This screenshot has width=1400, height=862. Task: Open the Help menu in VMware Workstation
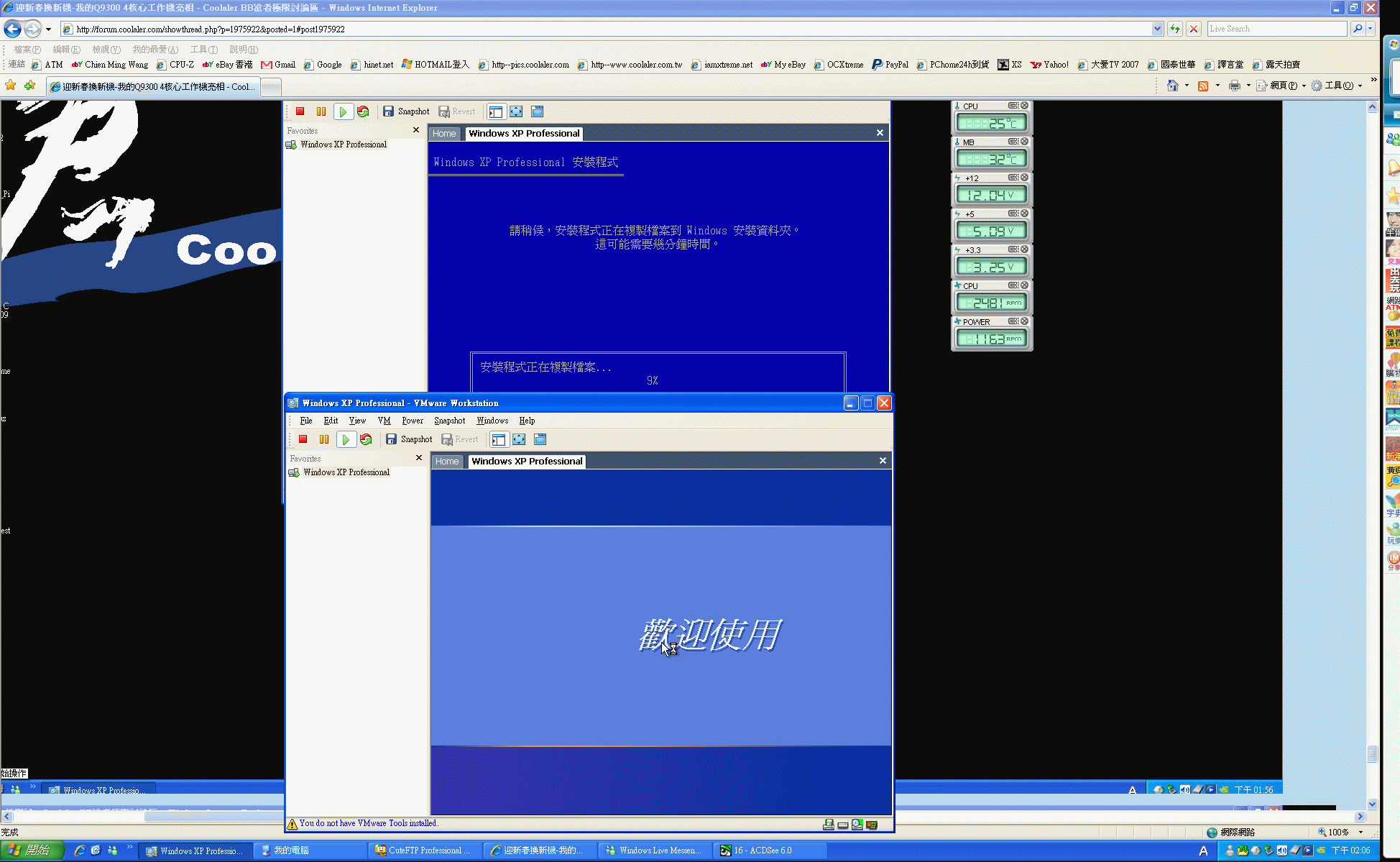[527, 421]
